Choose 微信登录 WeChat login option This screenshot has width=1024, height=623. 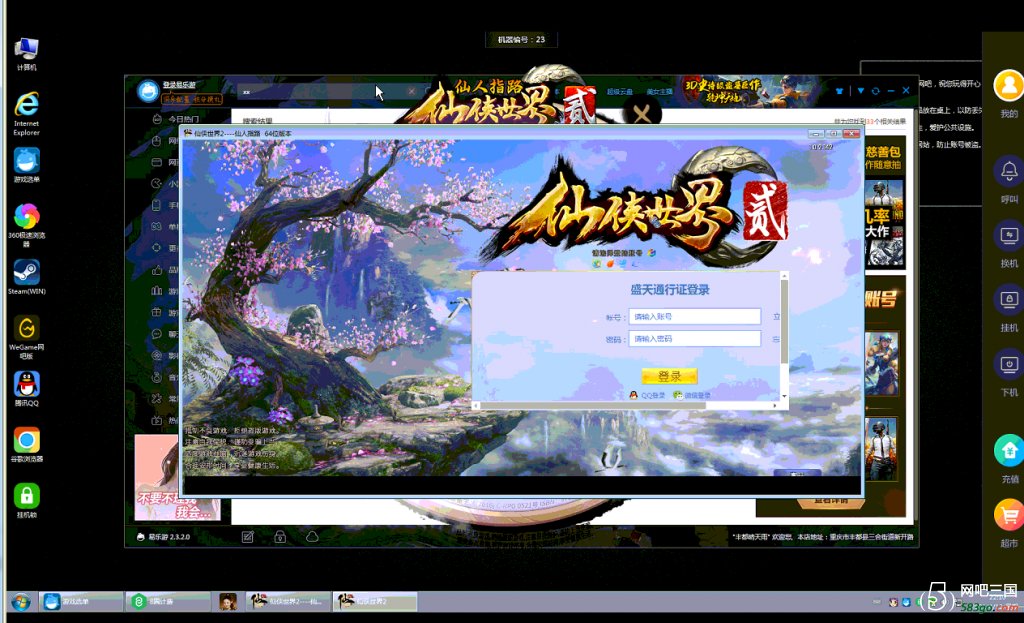692,395
